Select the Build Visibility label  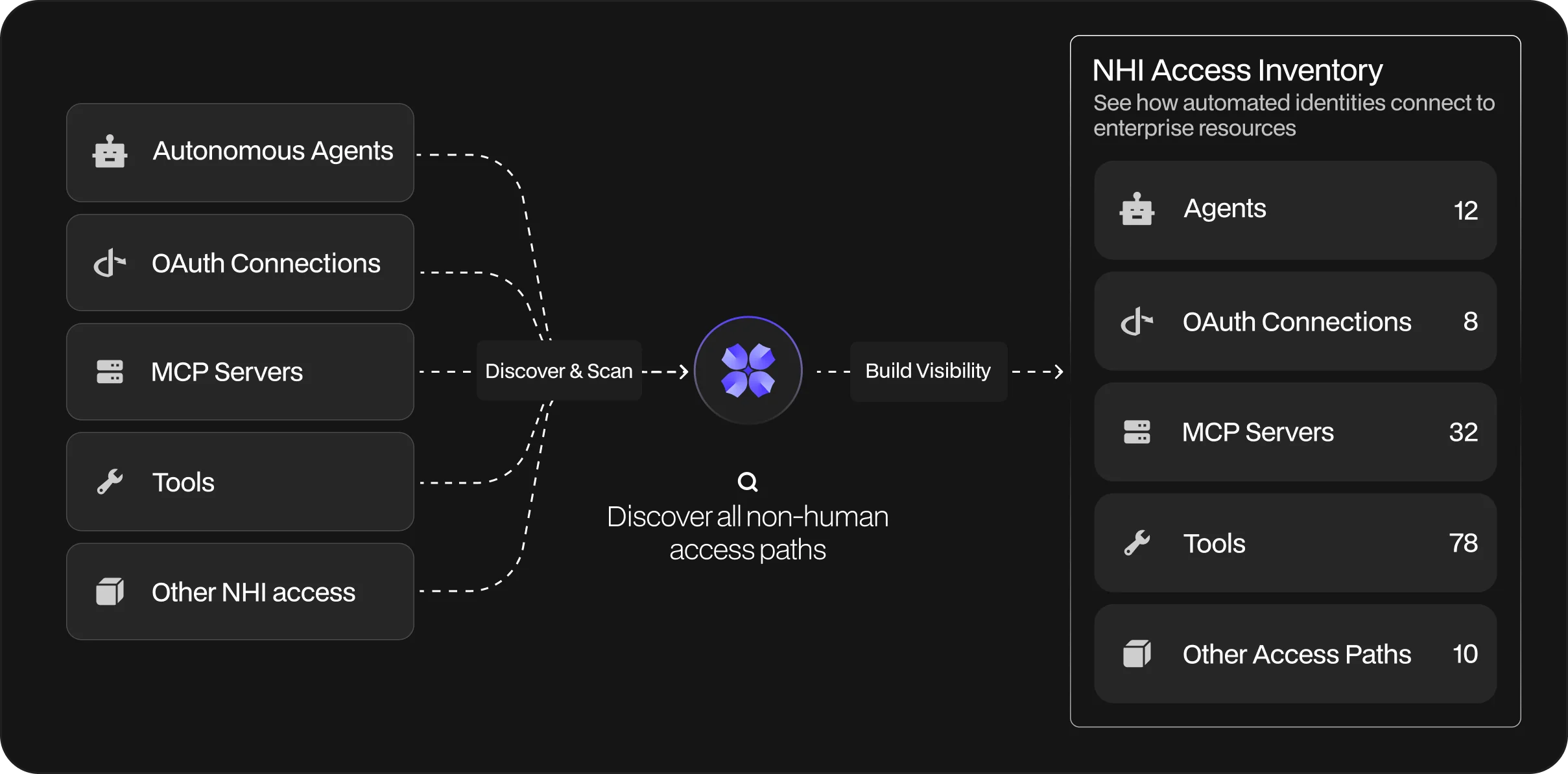point(928,371)
